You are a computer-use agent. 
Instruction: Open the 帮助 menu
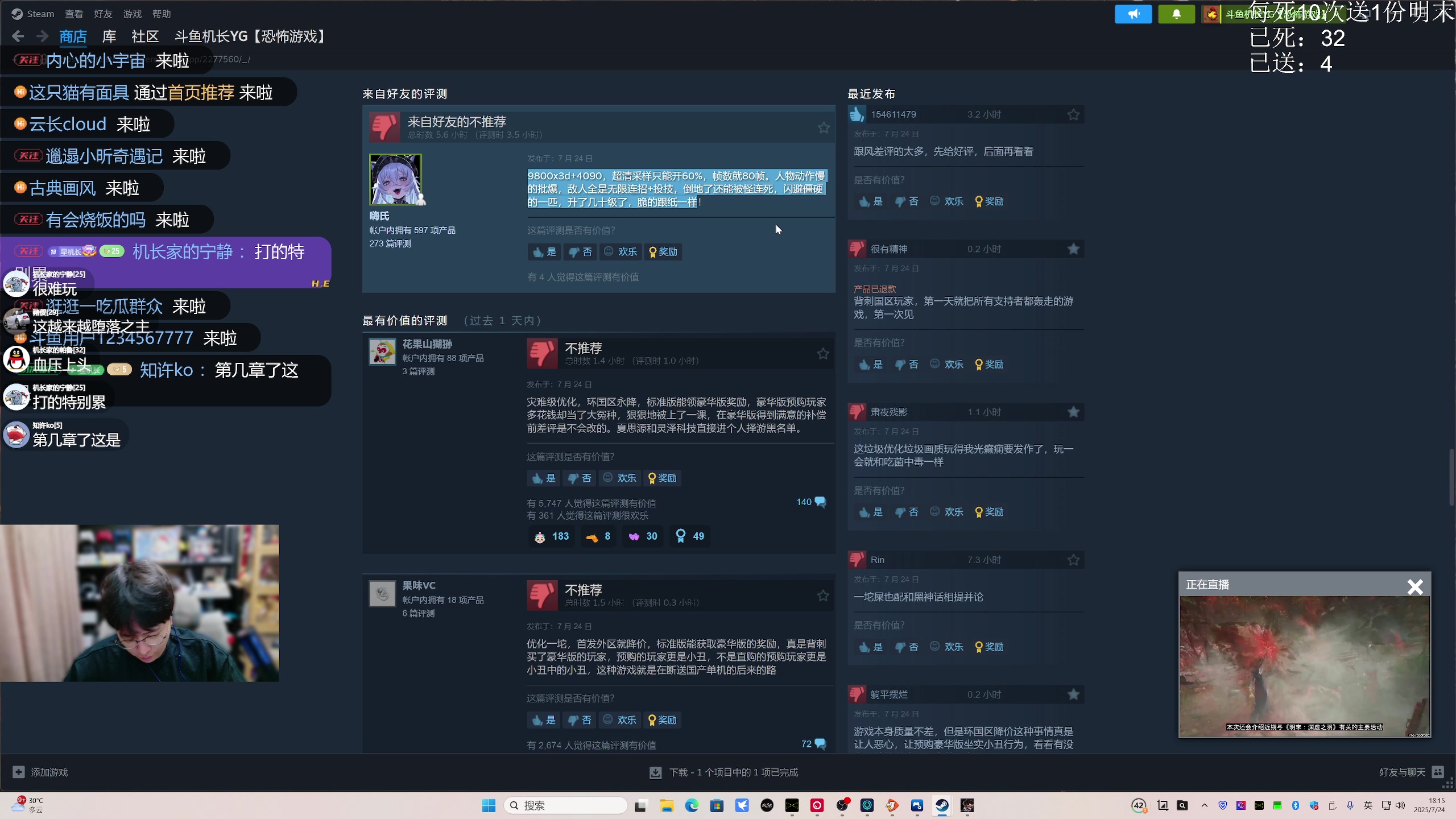(162, 14)
